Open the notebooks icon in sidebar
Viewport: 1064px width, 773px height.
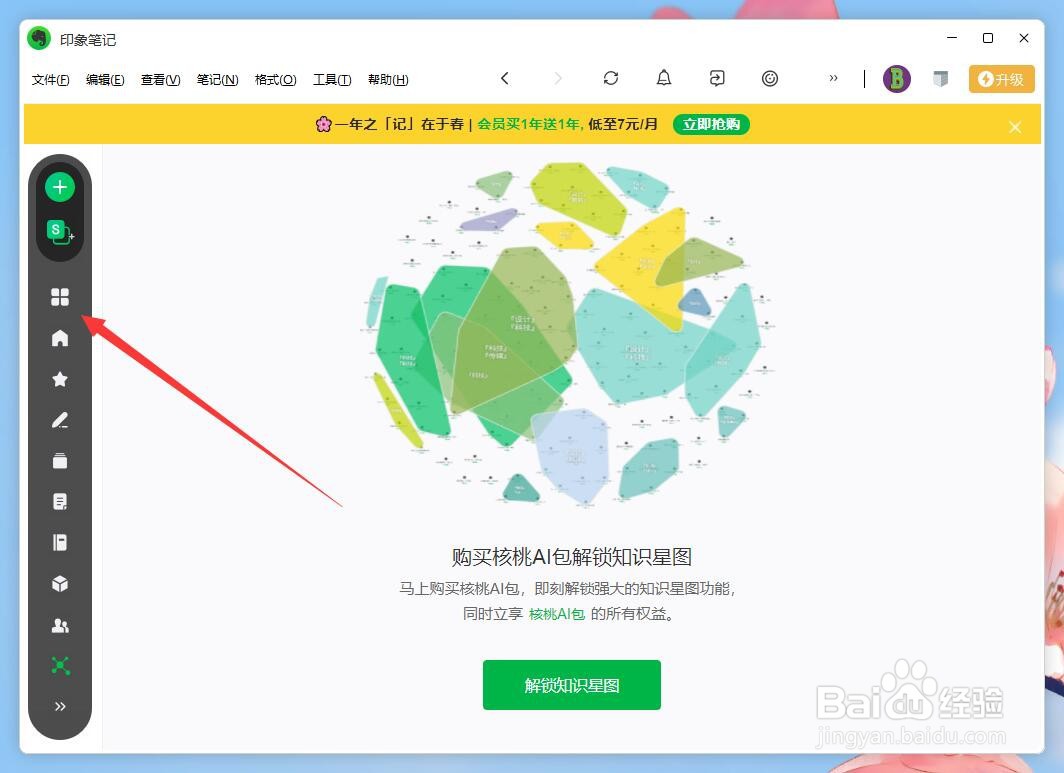(60, 542)
